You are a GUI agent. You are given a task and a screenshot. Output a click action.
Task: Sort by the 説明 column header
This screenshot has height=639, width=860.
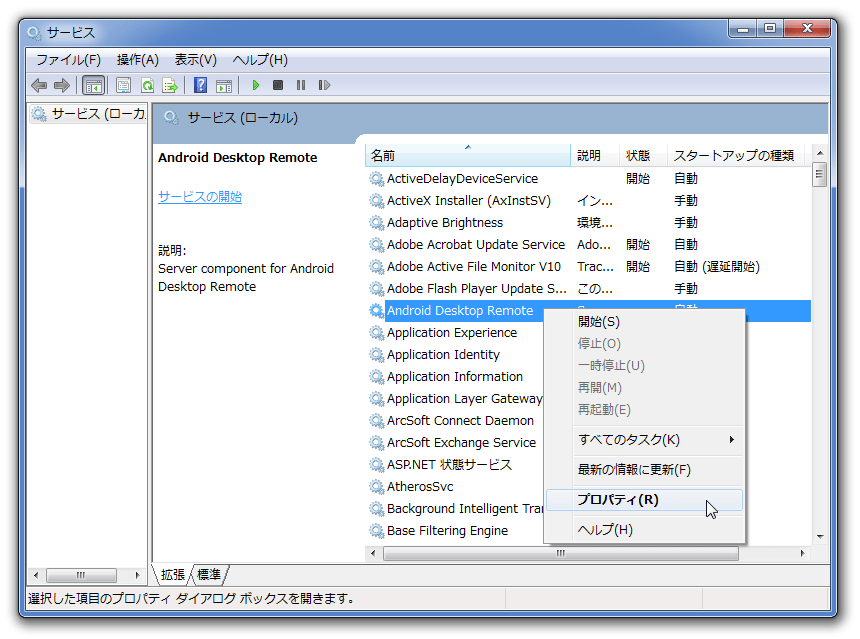click(x=595, y=156)
